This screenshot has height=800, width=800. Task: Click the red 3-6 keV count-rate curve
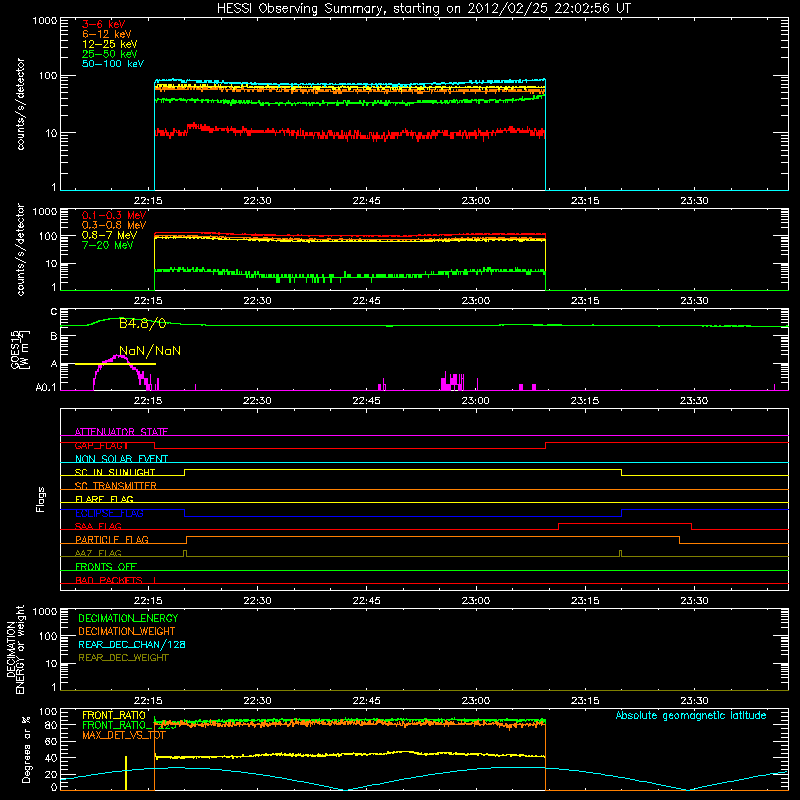pos(350,133)
